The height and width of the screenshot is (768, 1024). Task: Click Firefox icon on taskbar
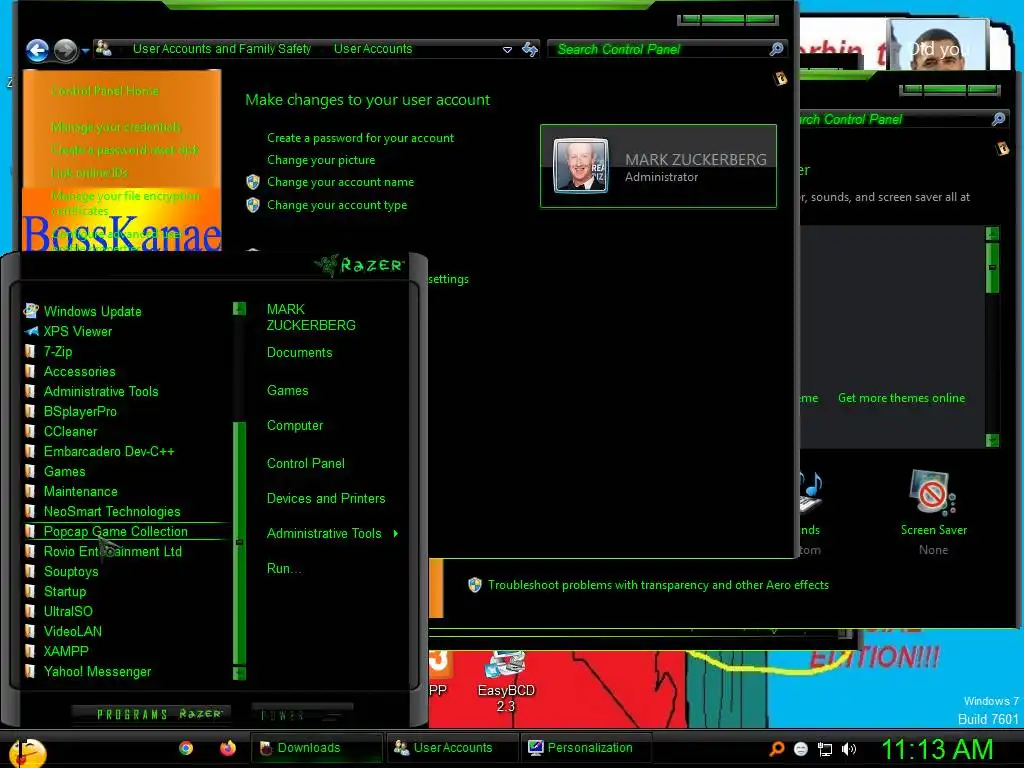click(227, 748)
